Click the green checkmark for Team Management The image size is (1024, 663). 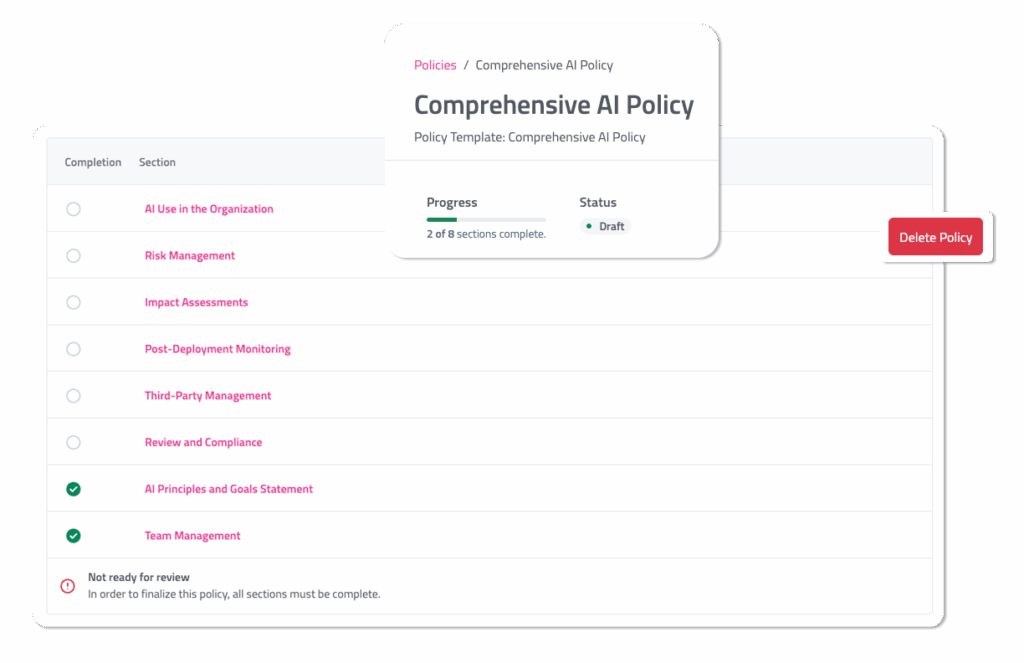pos(73,536)
